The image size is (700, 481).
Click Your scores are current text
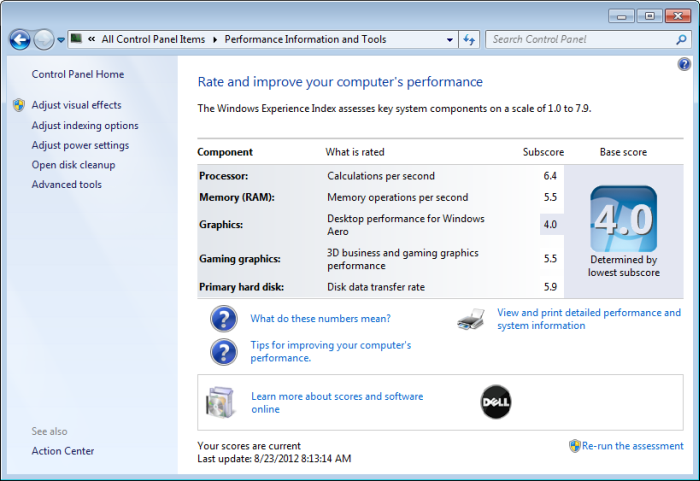[249, 446]
